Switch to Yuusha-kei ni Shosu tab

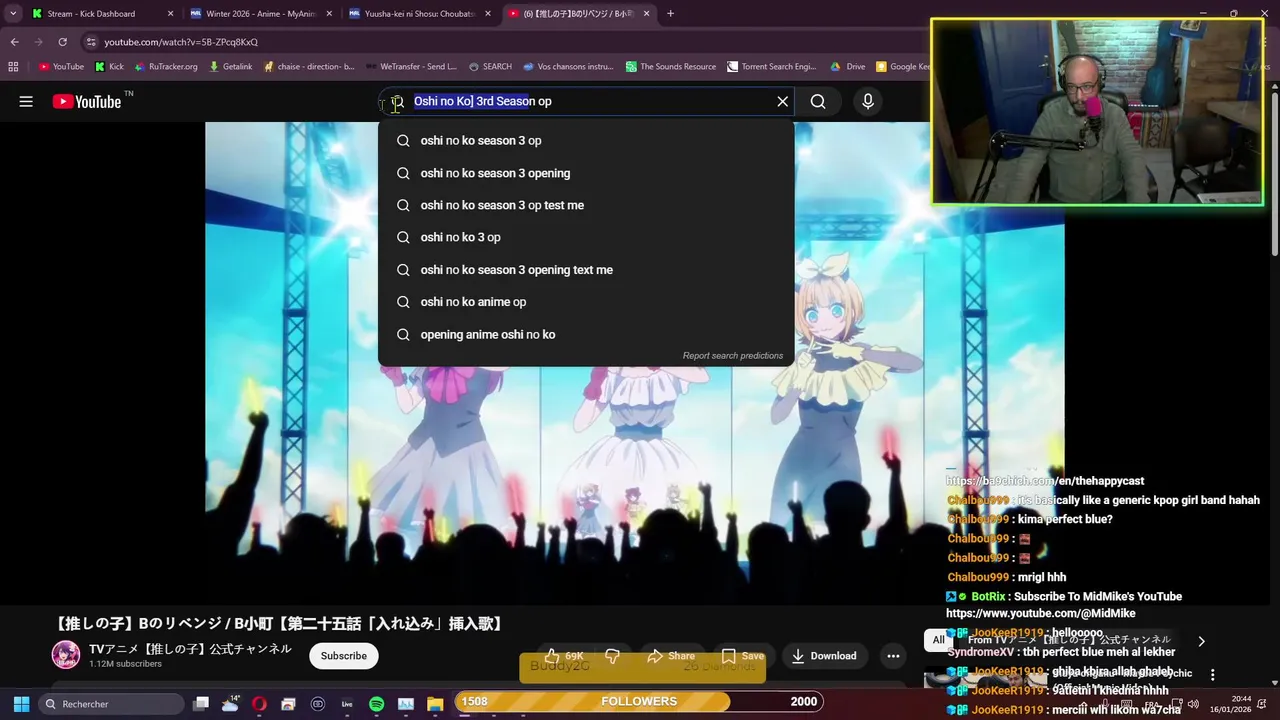(419, 14)
